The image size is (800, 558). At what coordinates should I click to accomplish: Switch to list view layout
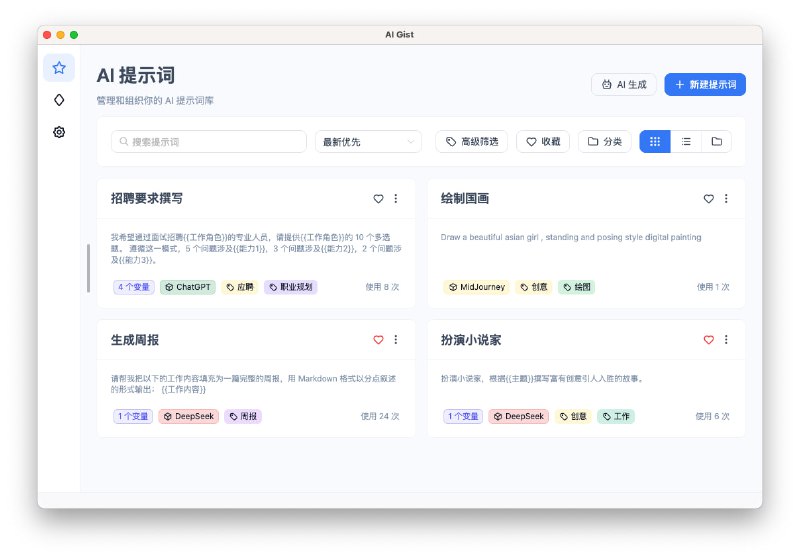click(x=686, y=142)
